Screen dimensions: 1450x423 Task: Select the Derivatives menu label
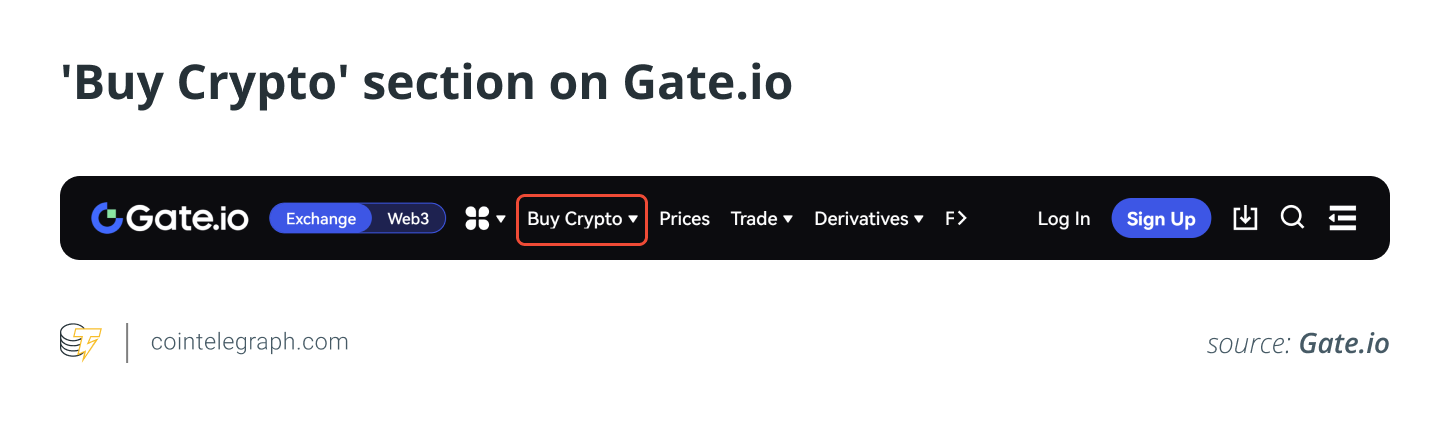coord(861,219)
